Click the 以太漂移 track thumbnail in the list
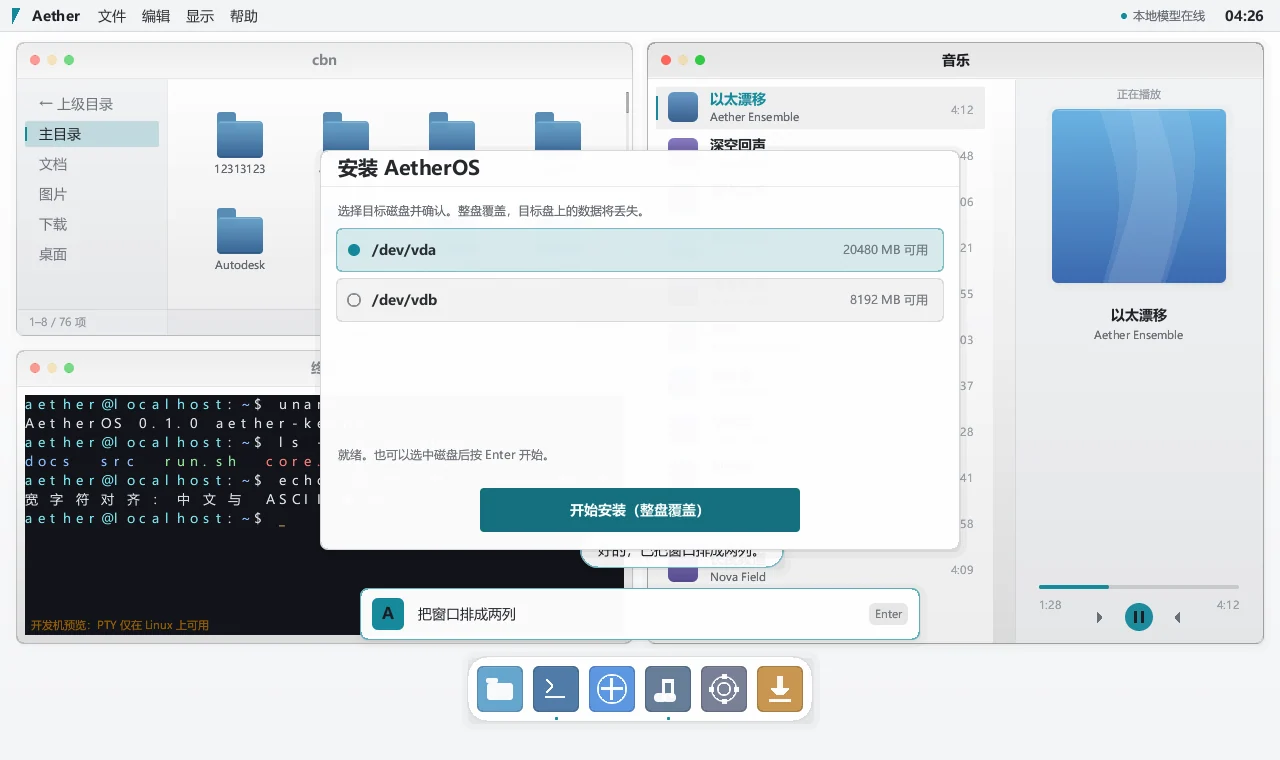 click(682, 107)
